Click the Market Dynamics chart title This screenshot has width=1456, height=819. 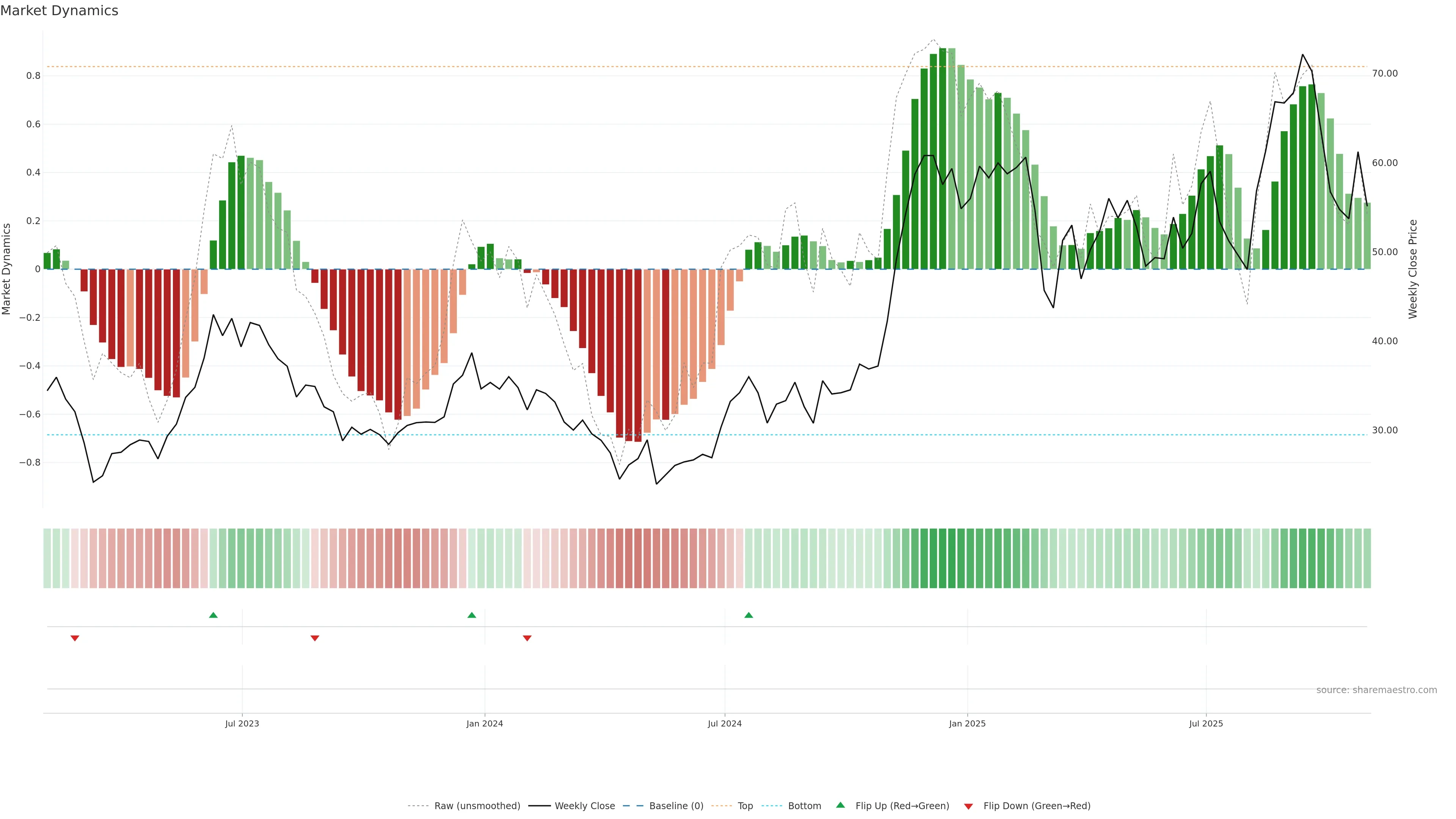[x=60, y=11]
